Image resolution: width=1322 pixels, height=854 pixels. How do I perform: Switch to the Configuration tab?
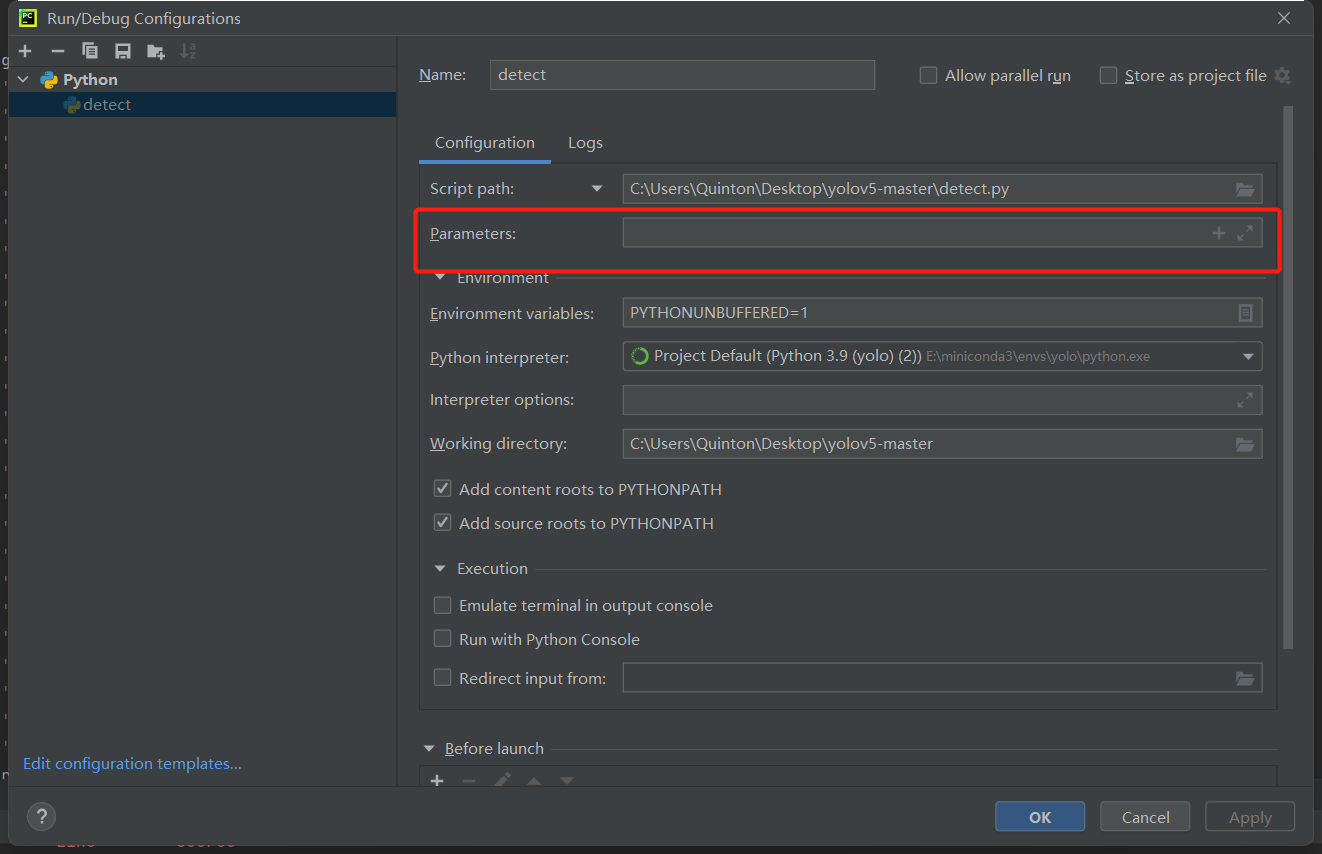click(x=485, y=143)
